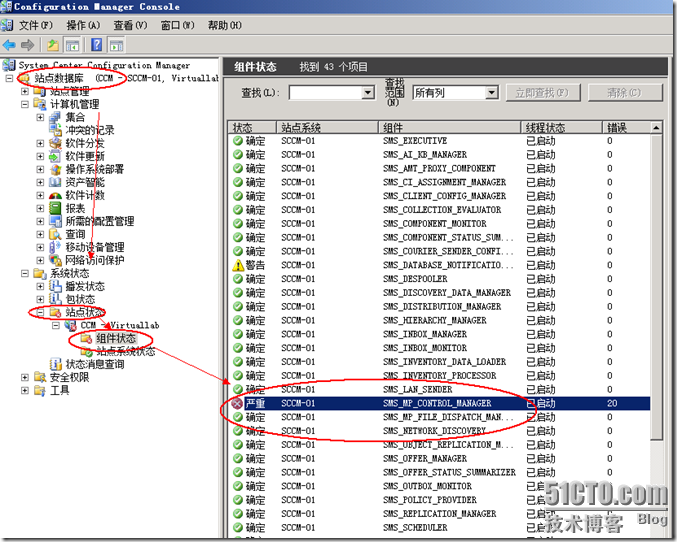Open the 窗口(W) menu
Viewport: 677px width, 542px height.
(177, 25)
